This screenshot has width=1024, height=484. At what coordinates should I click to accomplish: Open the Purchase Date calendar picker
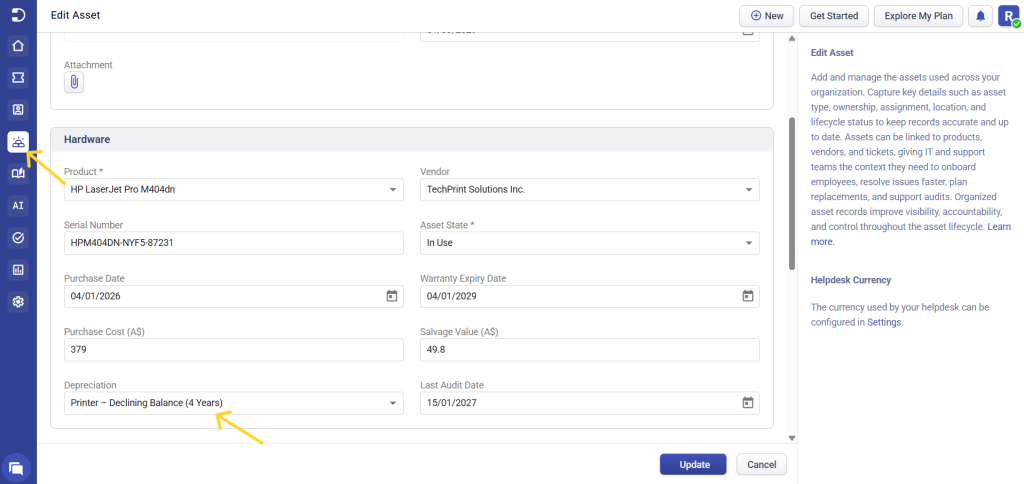pos(391,296)
